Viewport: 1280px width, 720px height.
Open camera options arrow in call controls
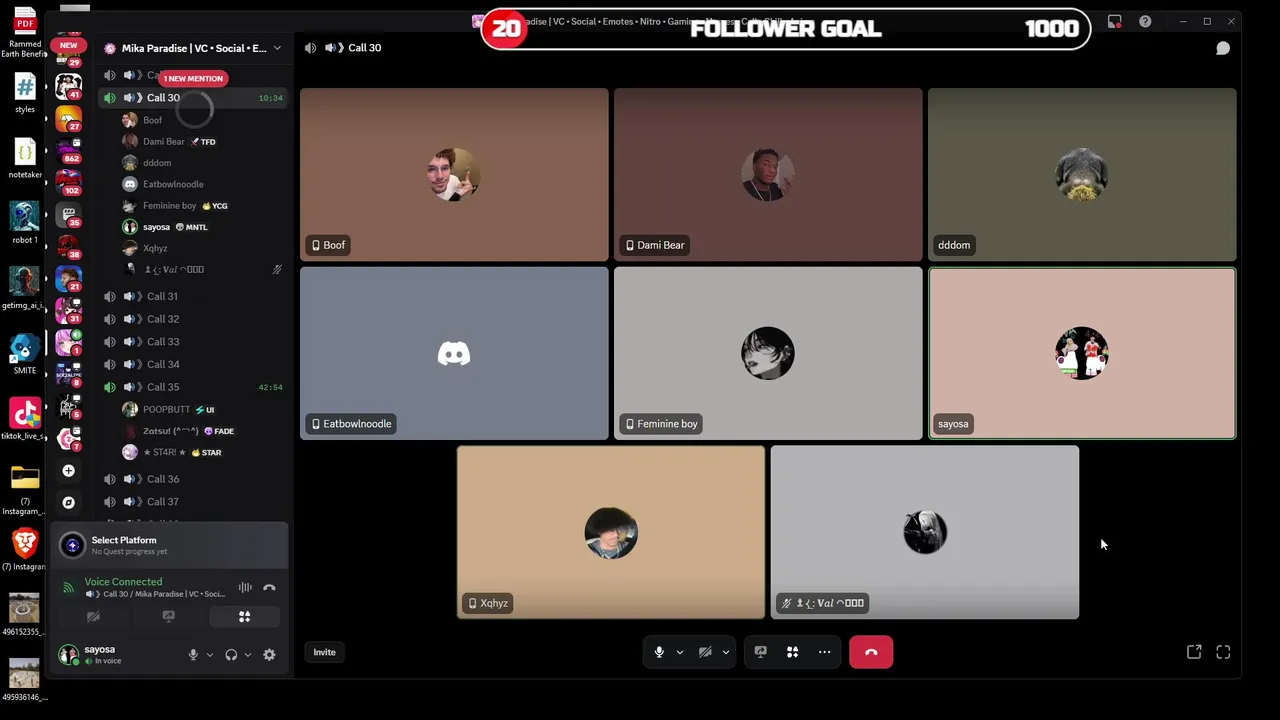[x=726, y=652]
